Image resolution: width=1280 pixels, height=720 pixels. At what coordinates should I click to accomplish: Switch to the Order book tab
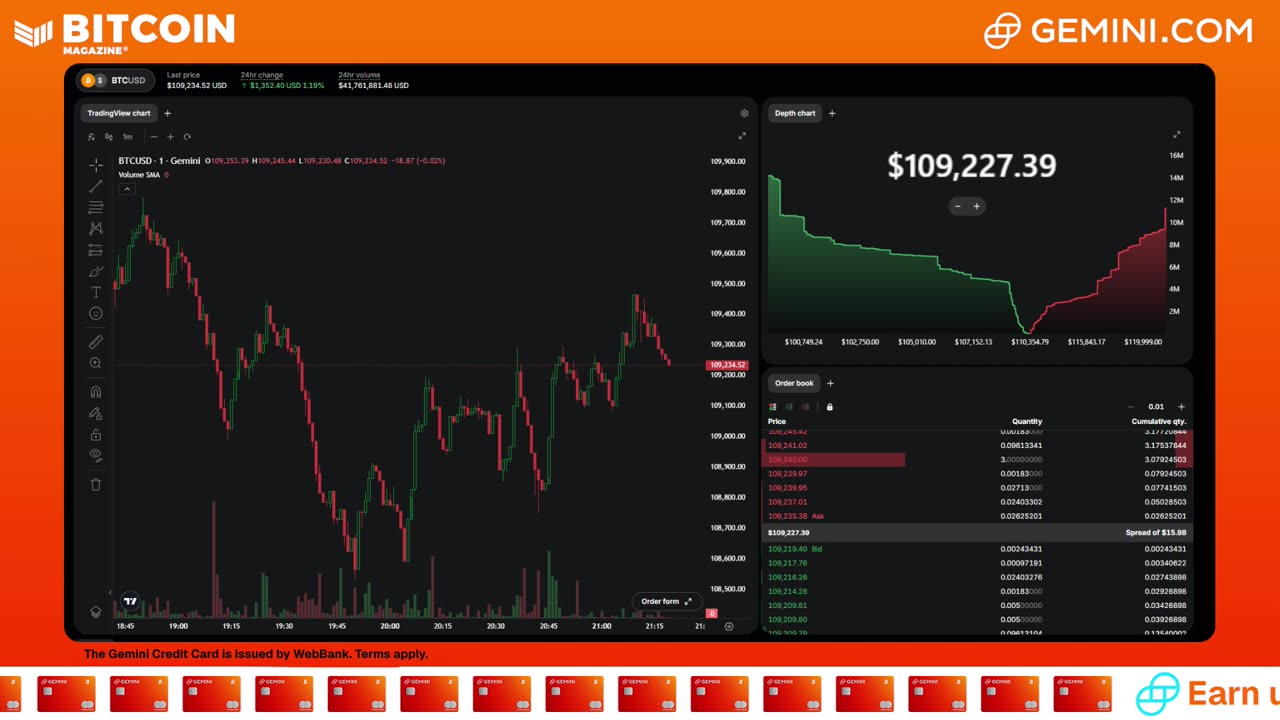click(x=794, y=383)
